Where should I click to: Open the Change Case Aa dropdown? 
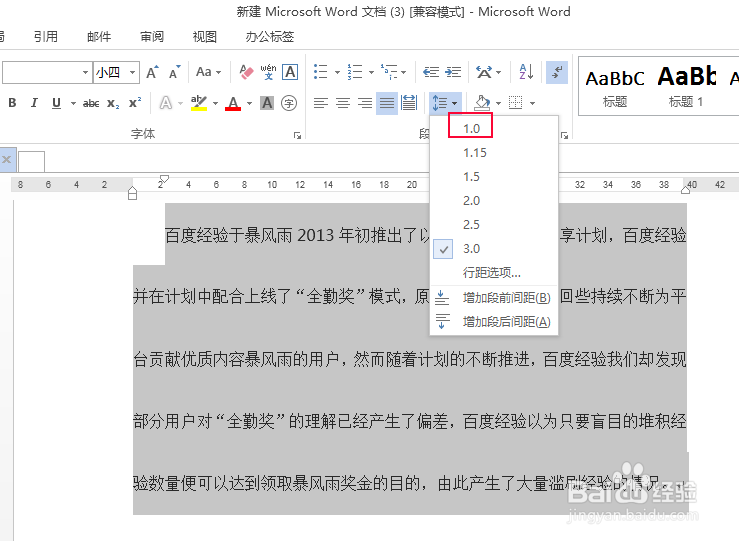click(x=208, y=72)
